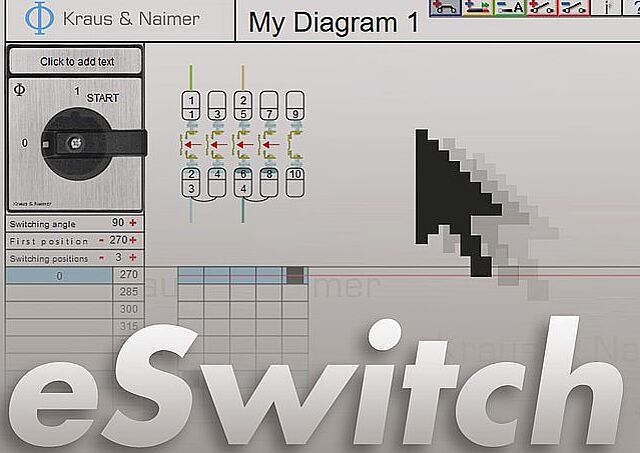Select terminal 4 at the bottom
The height and width of the screenshot is (453, 640).
pos(217,174)
